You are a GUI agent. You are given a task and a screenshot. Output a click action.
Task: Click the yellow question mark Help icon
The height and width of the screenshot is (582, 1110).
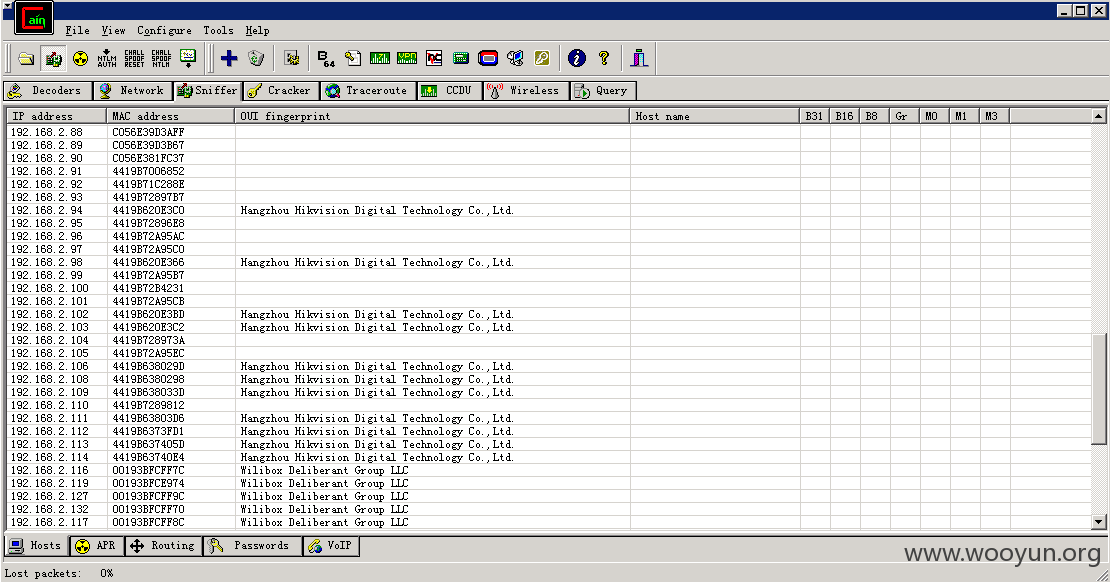[604, 58]
